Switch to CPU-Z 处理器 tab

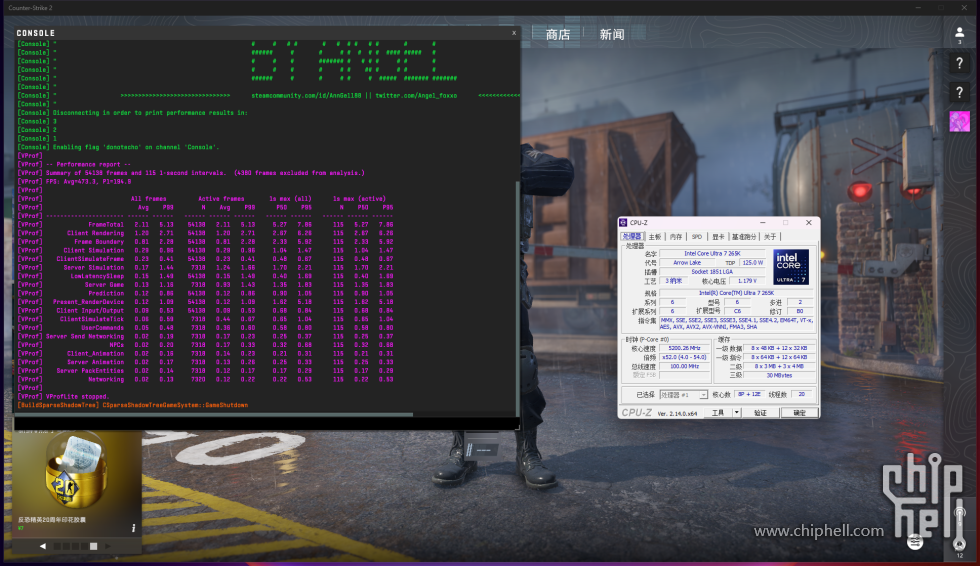[631, 237]
